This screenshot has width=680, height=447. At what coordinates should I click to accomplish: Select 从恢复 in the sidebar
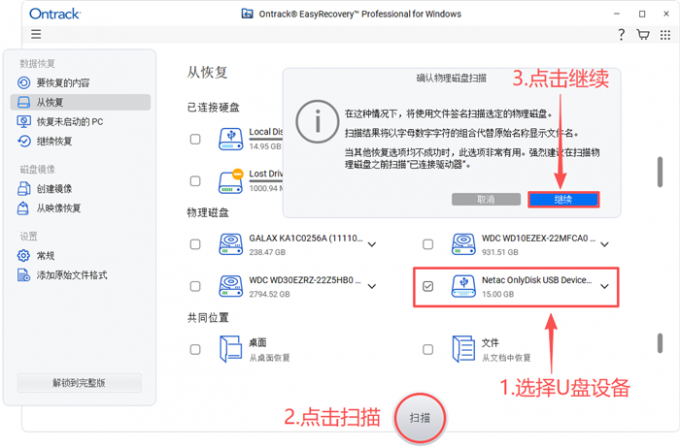81,102
